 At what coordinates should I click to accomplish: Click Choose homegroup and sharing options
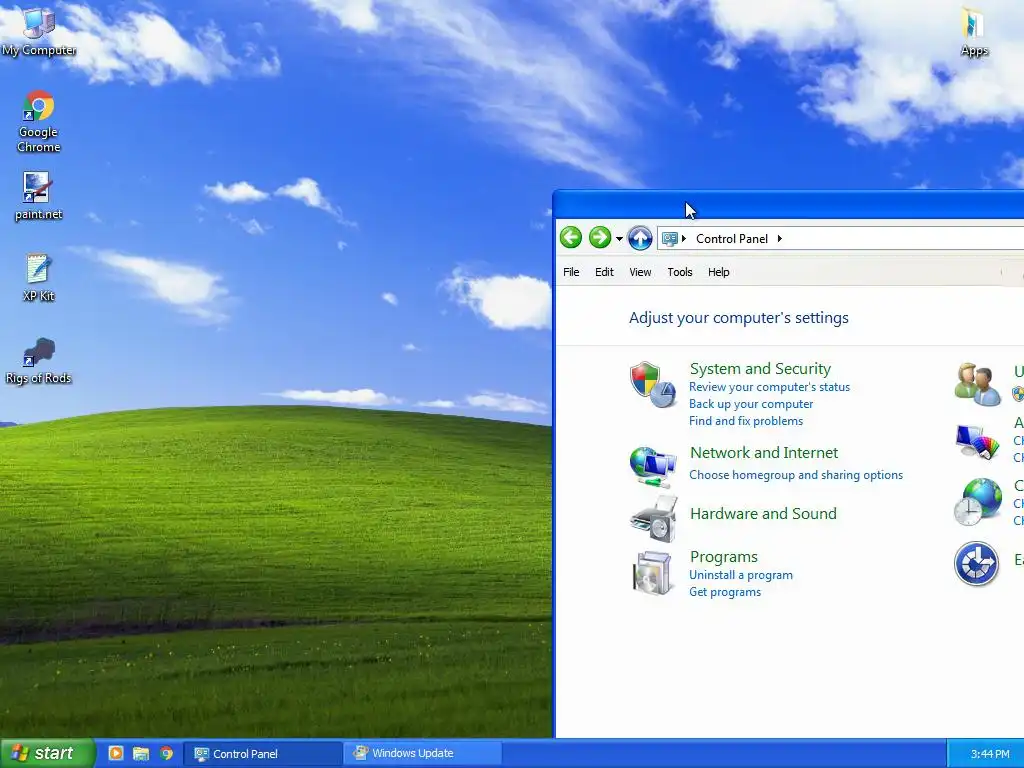796,475
